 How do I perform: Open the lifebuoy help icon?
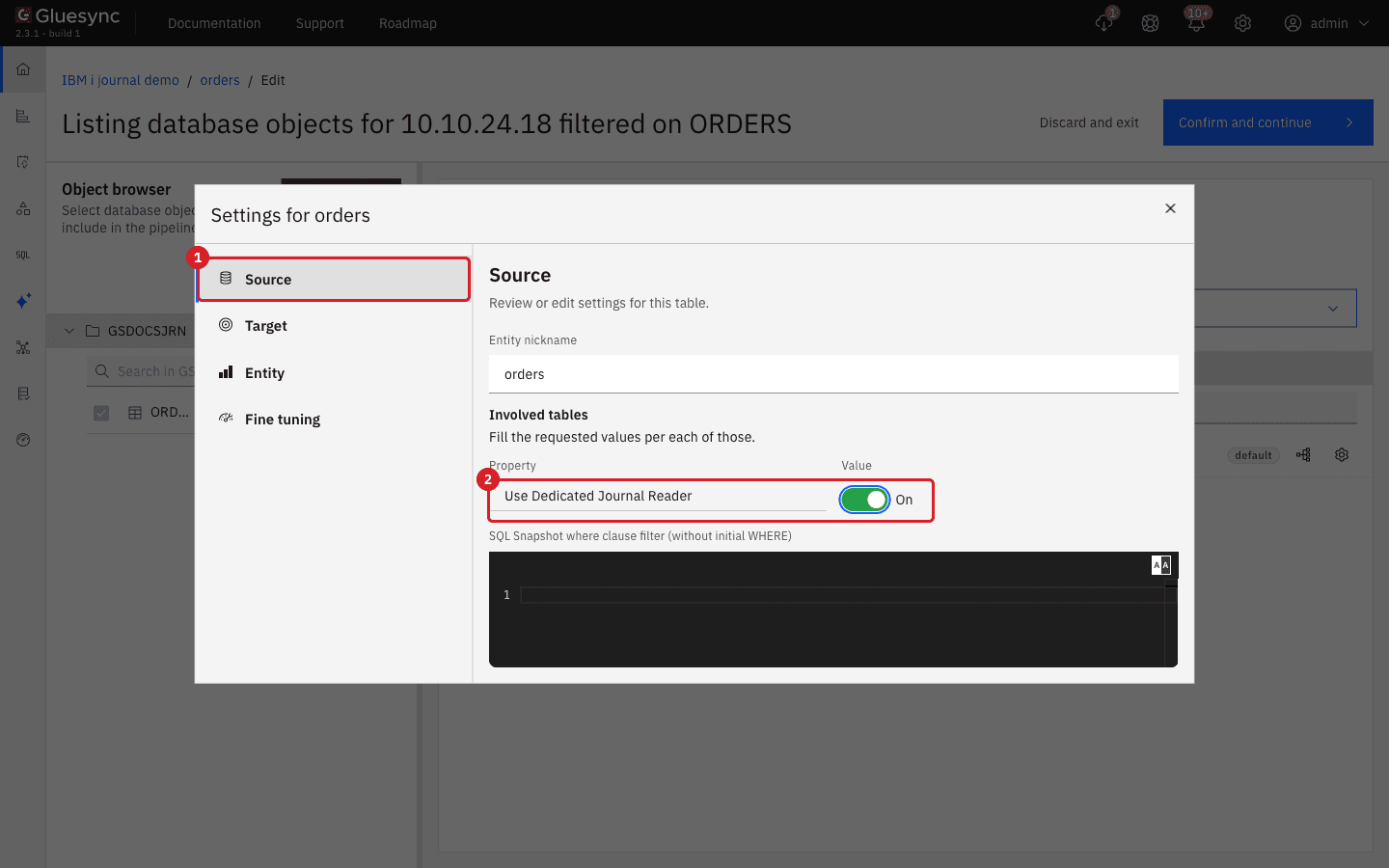click(x=1150, y=23)
